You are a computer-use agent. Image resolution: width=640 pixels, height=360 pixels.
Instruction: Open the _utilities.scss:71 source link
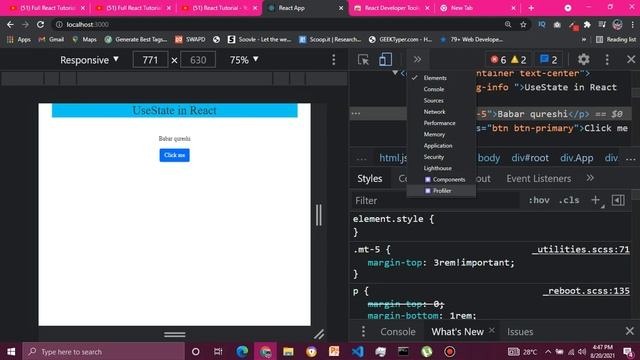tap(581, 249)
